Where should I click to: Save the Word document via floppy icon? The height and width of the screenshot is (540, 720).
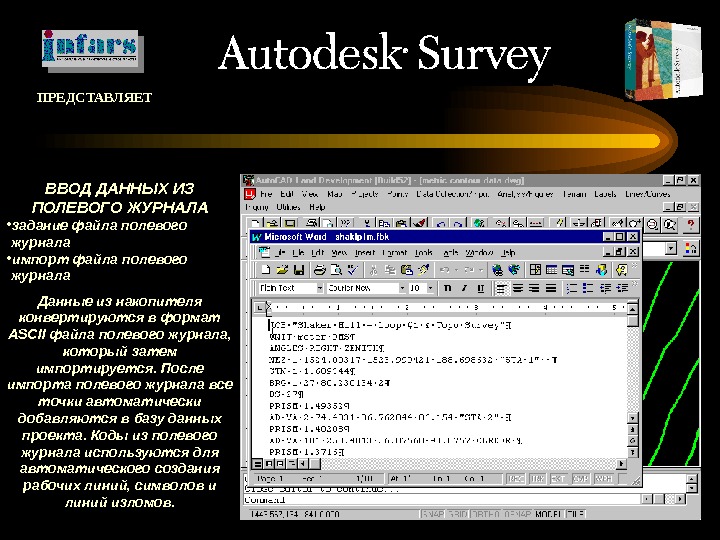(x=298, y=270)
